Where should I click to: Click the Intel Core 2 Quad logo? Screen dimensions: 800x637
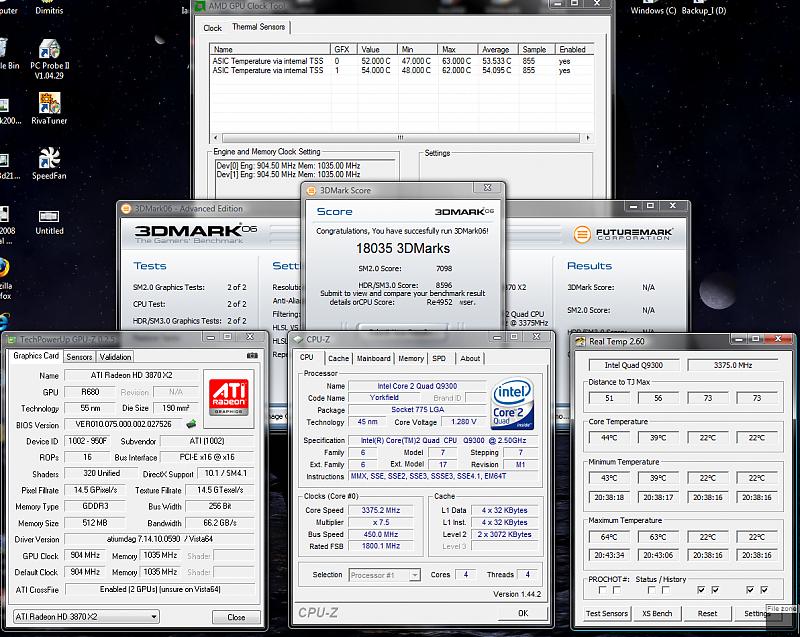pyautogui.click(x=512, y=403)
